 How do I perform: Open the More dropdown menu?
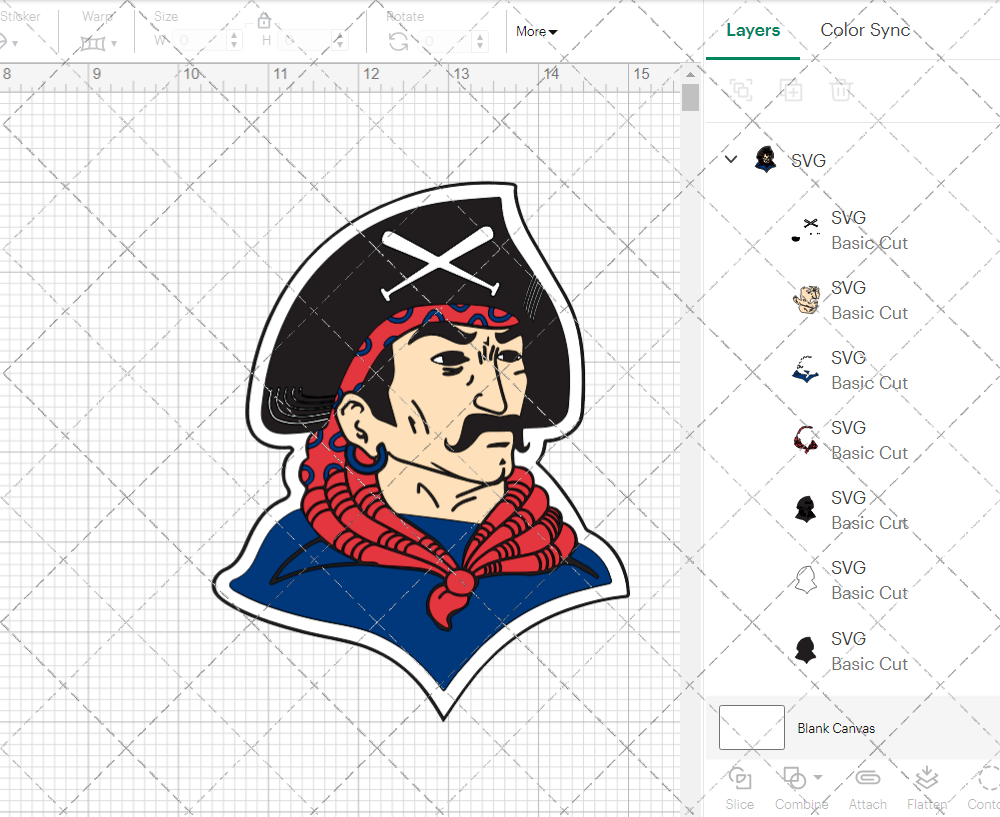click(536, 31)
